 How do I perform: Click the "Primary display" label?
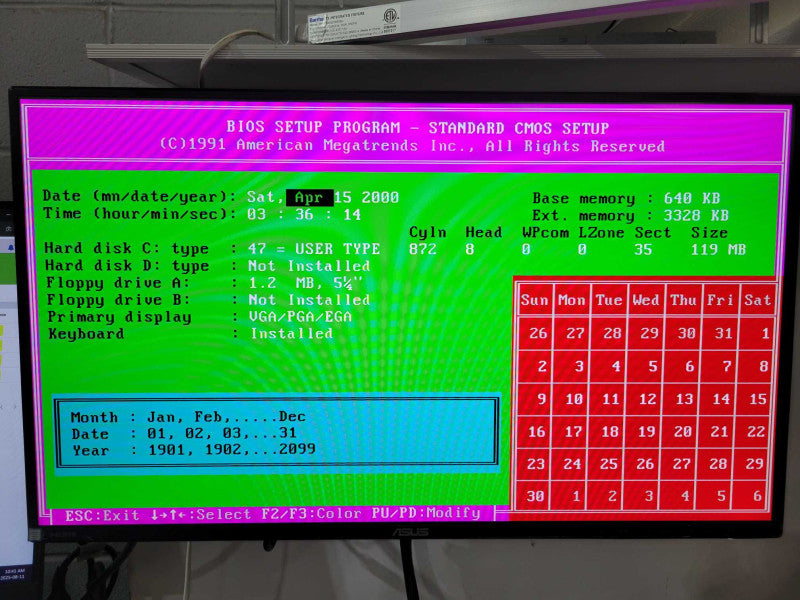click(x=119, y=317)
